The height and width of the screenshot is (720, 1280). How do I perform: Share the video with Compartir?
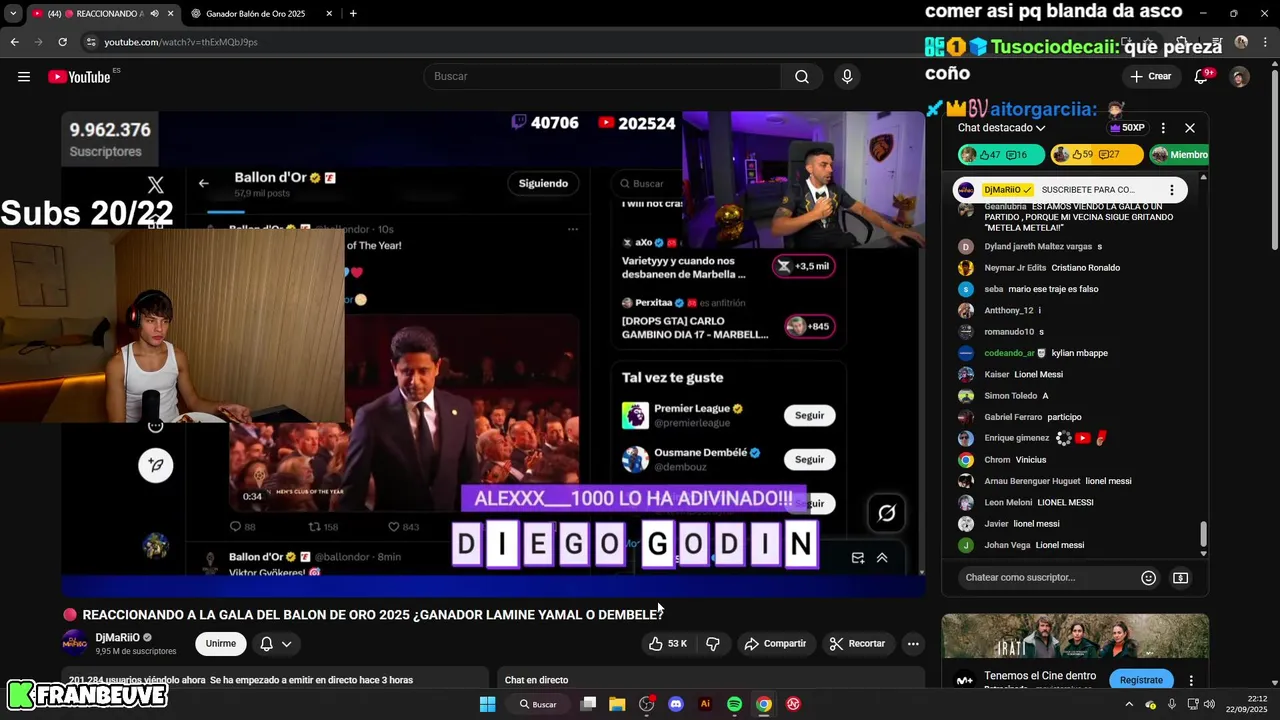point(775,644)
